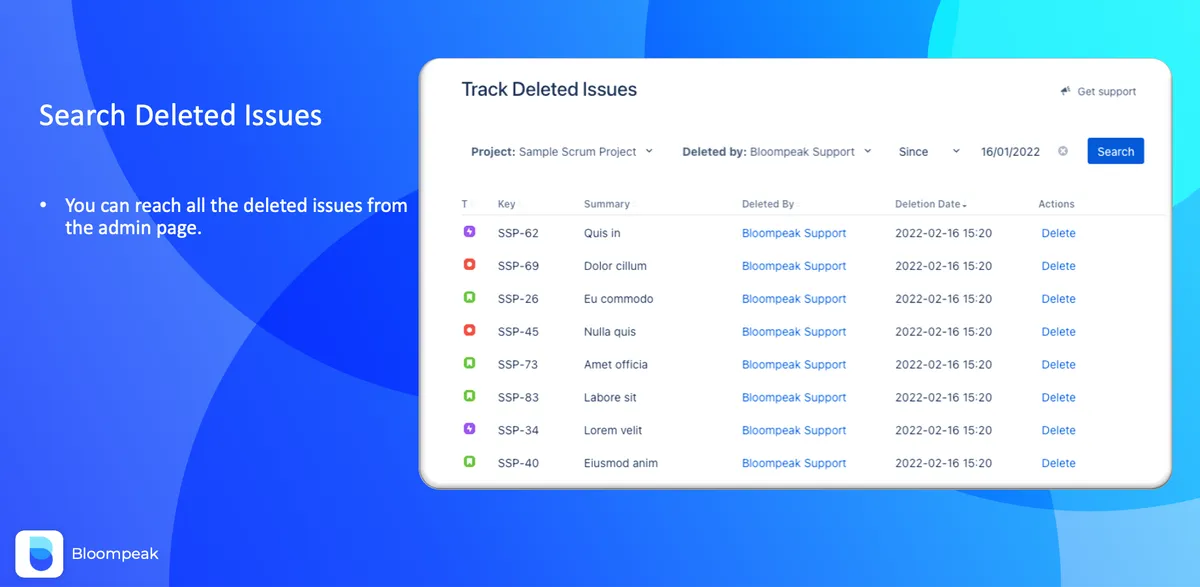Viewport: 1200px width, 587px height.
Task: Click Delete for SSP-62
Action: 1058,233
